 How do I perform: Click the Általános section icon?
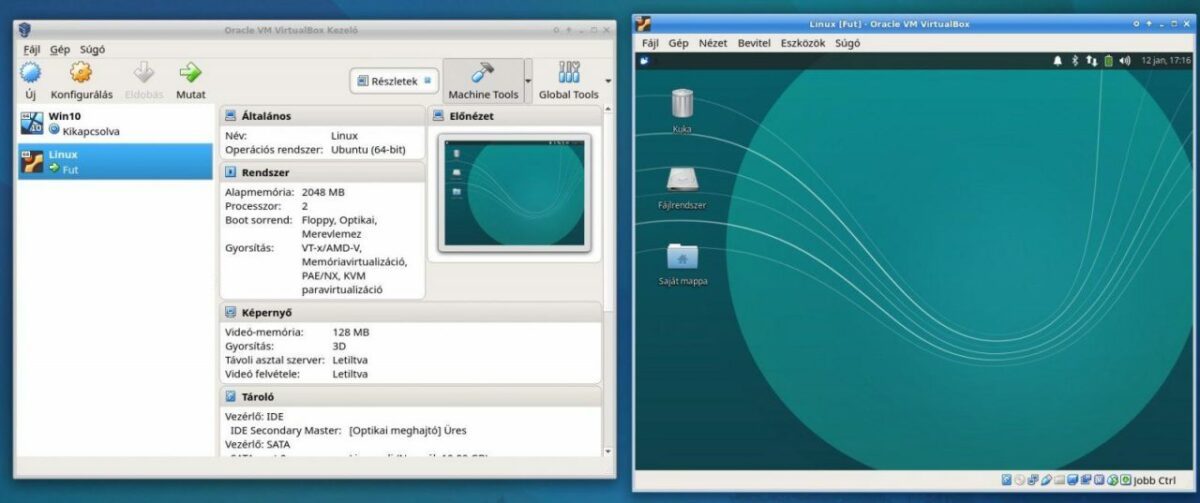tap(231, 116)
